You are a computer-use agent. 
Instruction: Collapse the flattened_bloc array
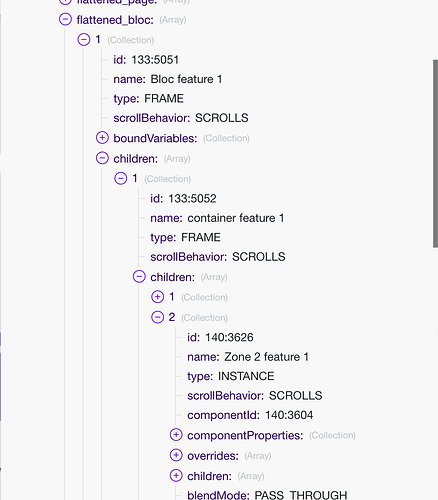pos(65,19)
